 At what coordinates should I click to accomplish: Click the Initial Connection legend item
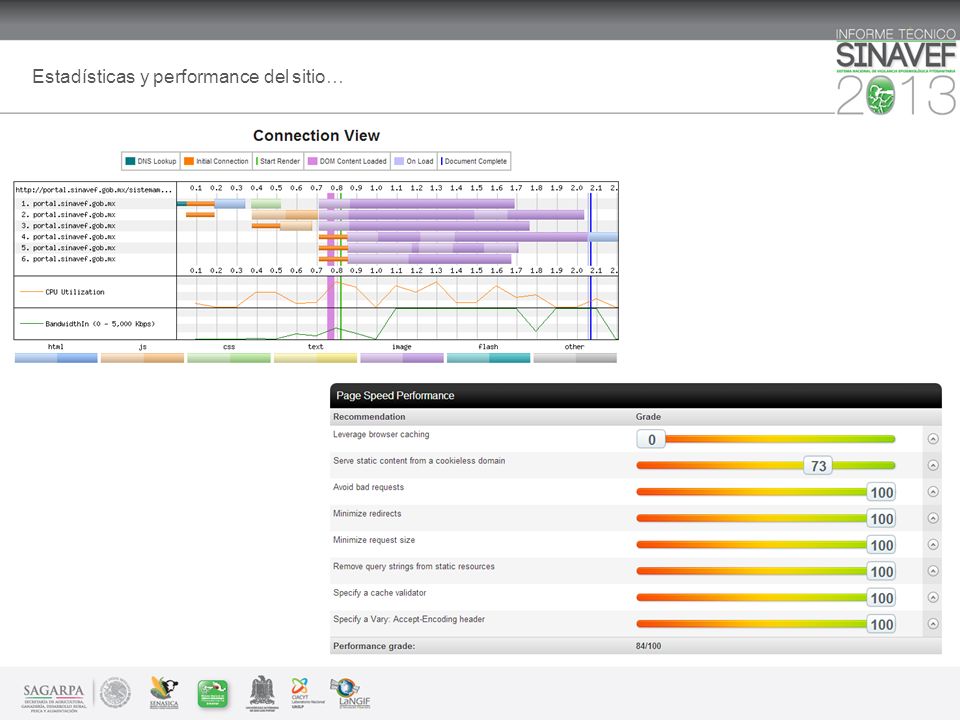point(216,161)
